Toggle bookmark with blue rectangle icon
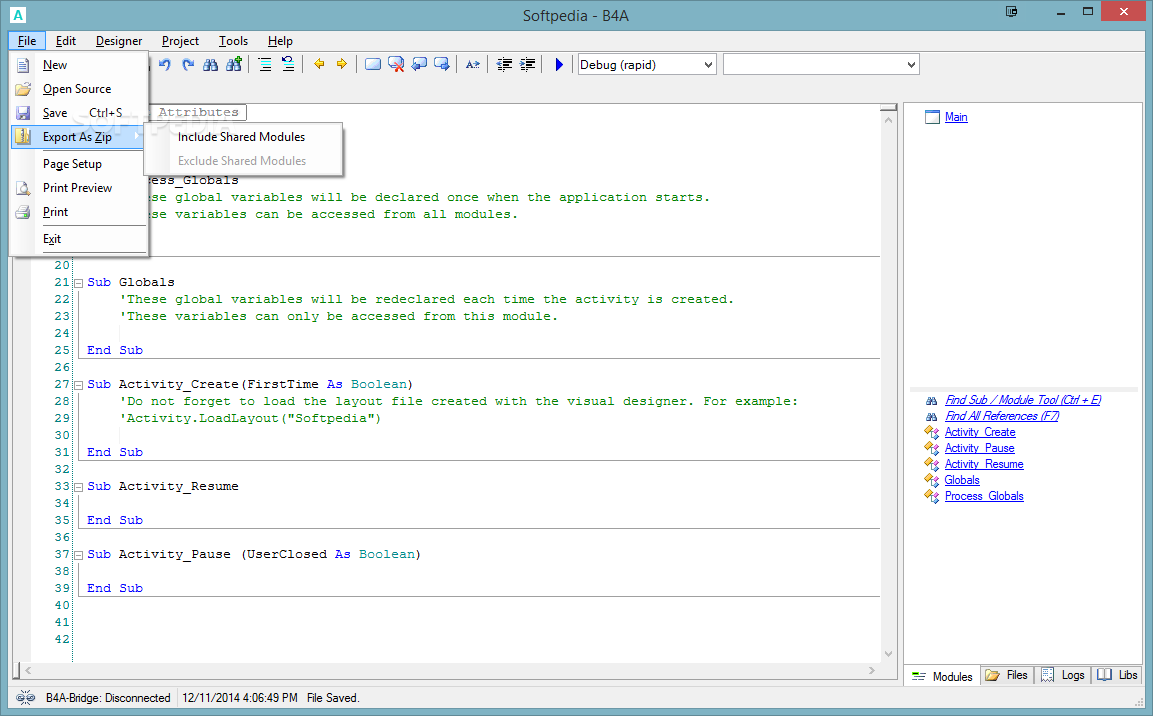This screenshot has height=716, width=1153. coord(373,65)
